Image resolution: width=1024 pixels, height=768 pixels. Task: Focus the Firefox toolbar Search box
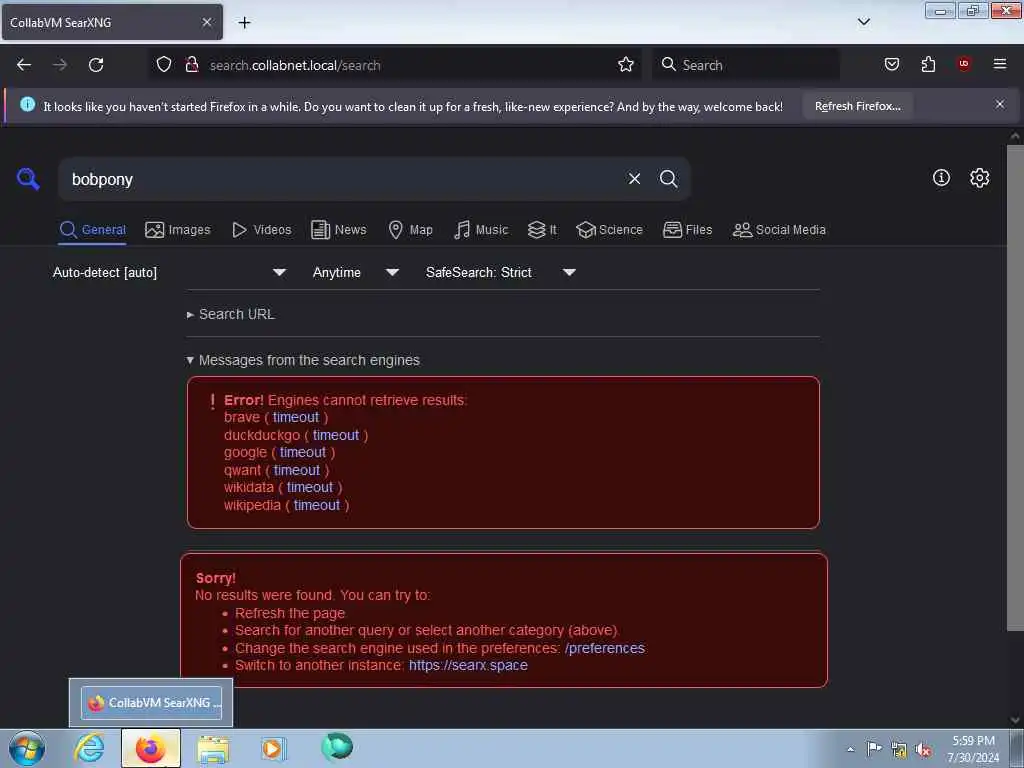(x=745, y=65)
